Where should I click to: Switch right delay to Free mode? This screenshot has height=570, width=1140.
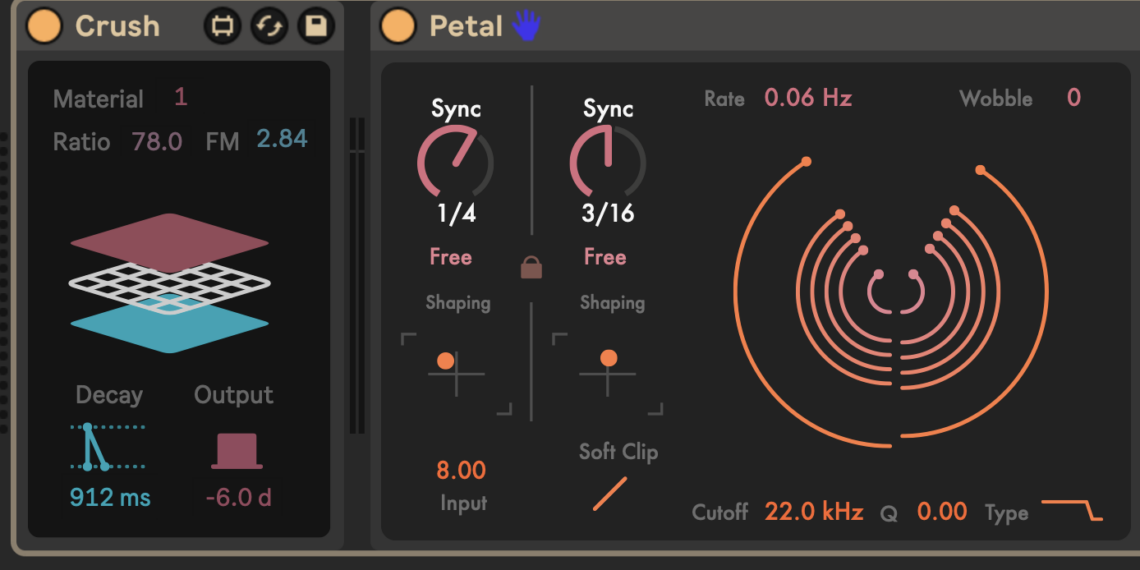coord(604,257)
